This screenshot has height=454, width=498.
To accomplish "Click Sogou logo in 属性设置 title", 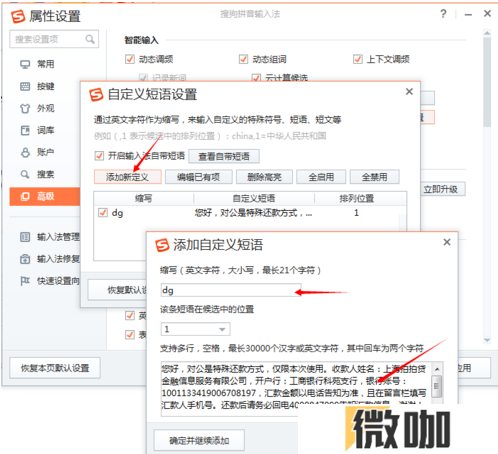I will 18,16.
